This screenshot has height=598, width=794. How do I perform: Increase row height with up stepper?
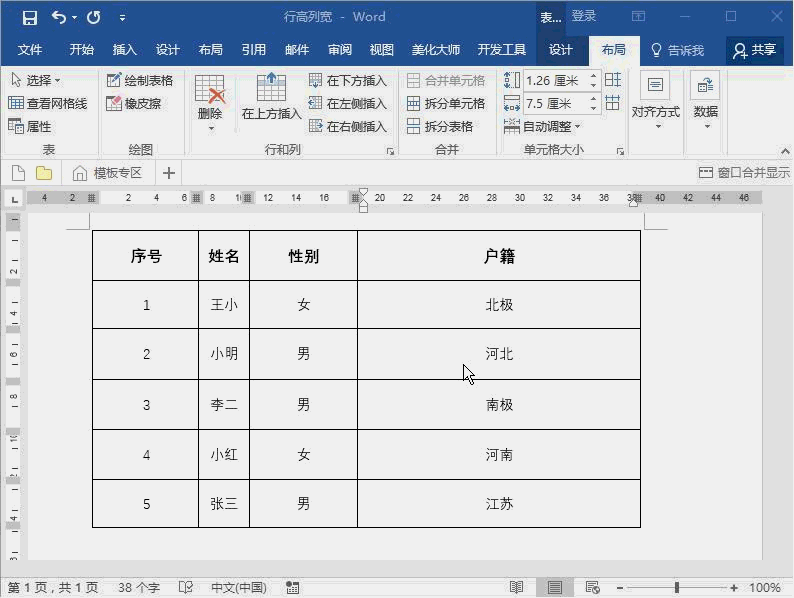[x=593, y=75]
